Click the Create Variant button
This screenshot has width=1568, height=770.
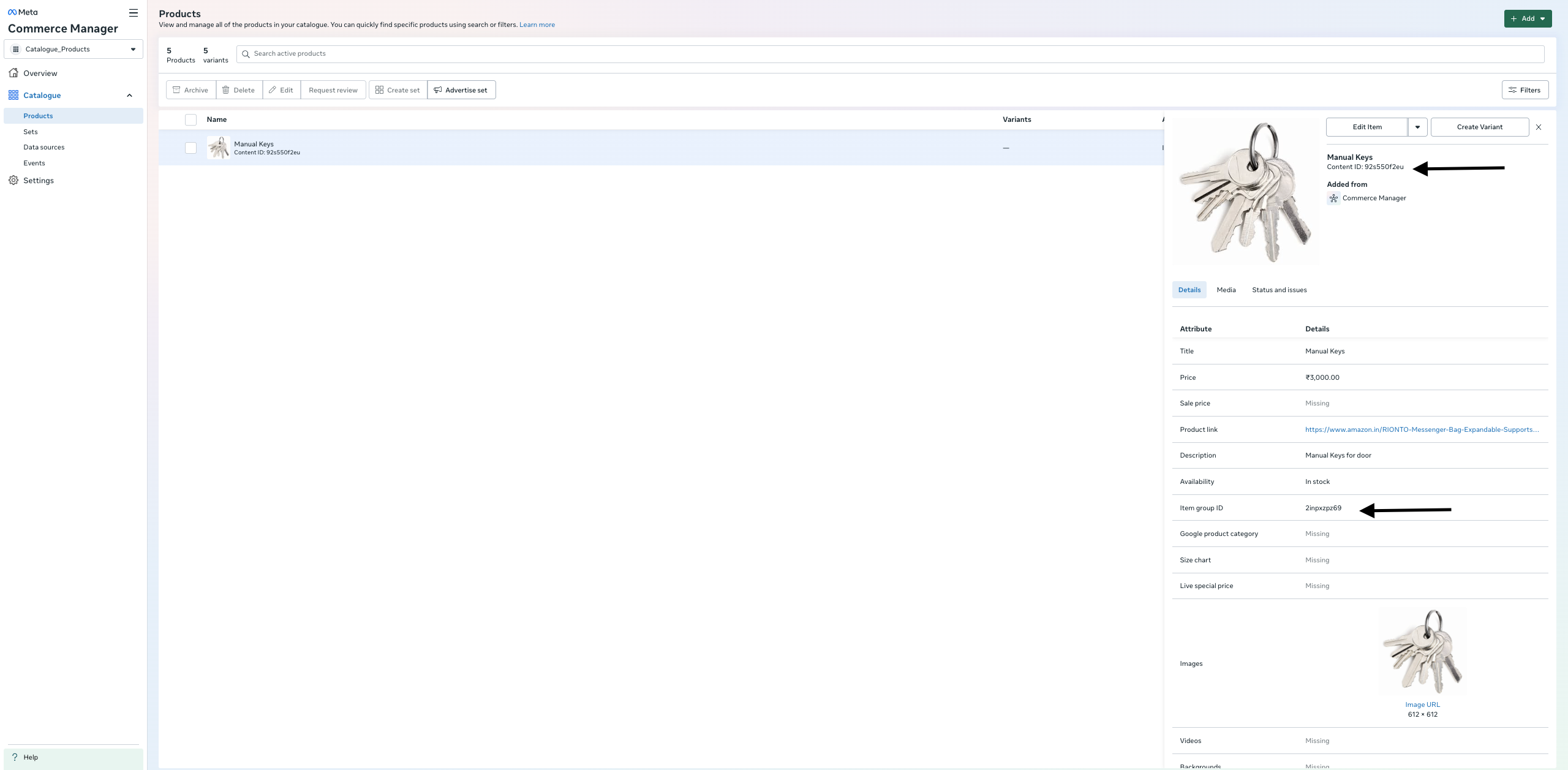tap(1479, 127)
